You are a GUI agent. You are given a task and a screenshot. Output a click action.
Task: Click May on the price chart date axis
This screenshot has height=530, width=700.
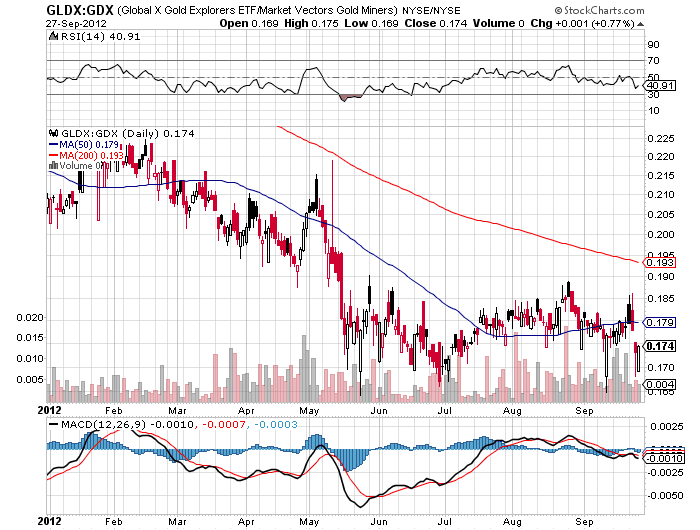[309, 410]
